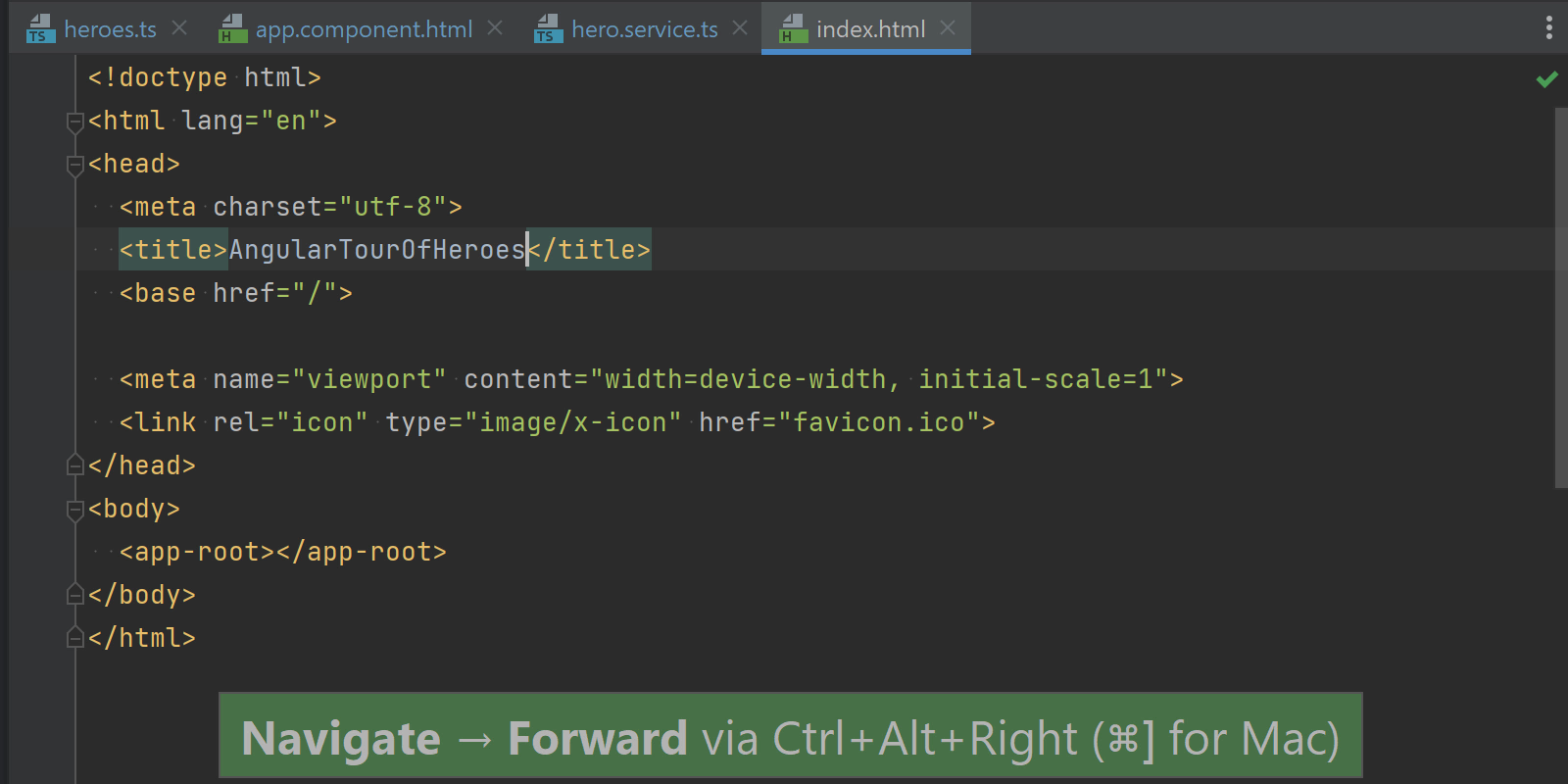Collapse the html lang element fold
The image size is (1568, 784).
[x=74, y=122]
